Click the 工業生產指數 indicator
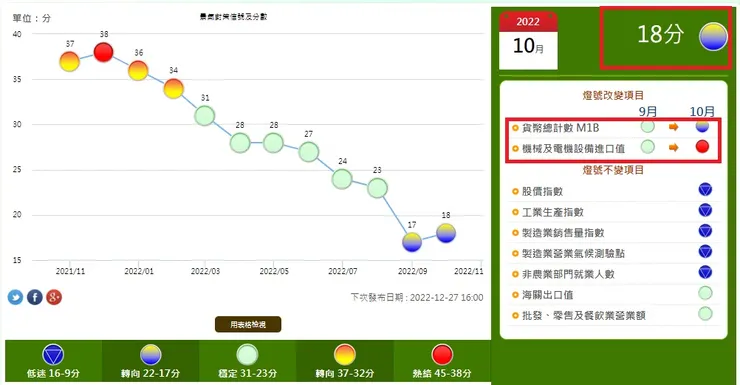Viewport: 740px width, 385px height. click(x=553, y=212)
